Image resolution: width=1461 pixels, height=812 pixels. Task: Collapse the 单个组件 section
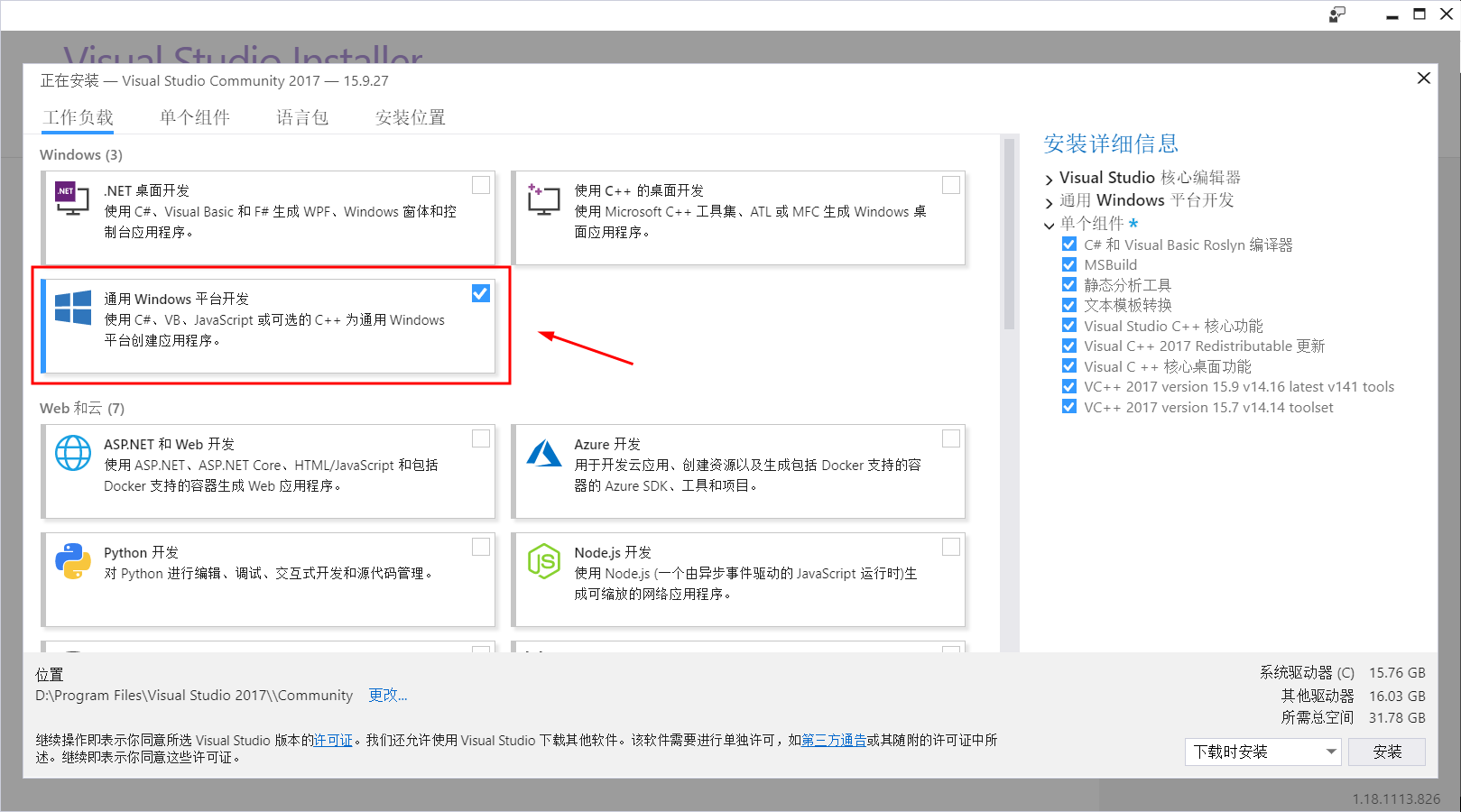tap(1049, 226)
